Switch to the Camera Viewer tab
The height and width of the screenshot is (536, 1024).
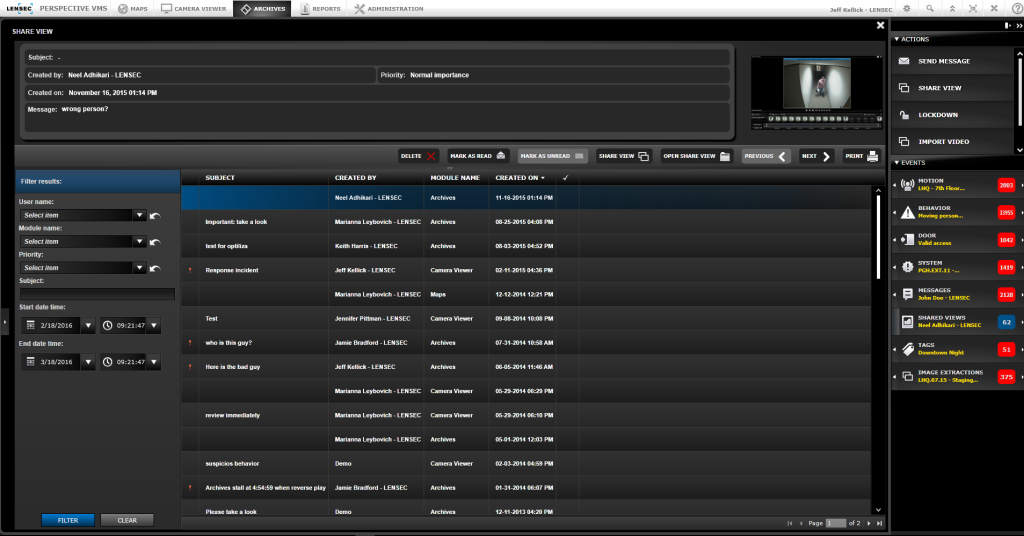(x=193, y=8)
